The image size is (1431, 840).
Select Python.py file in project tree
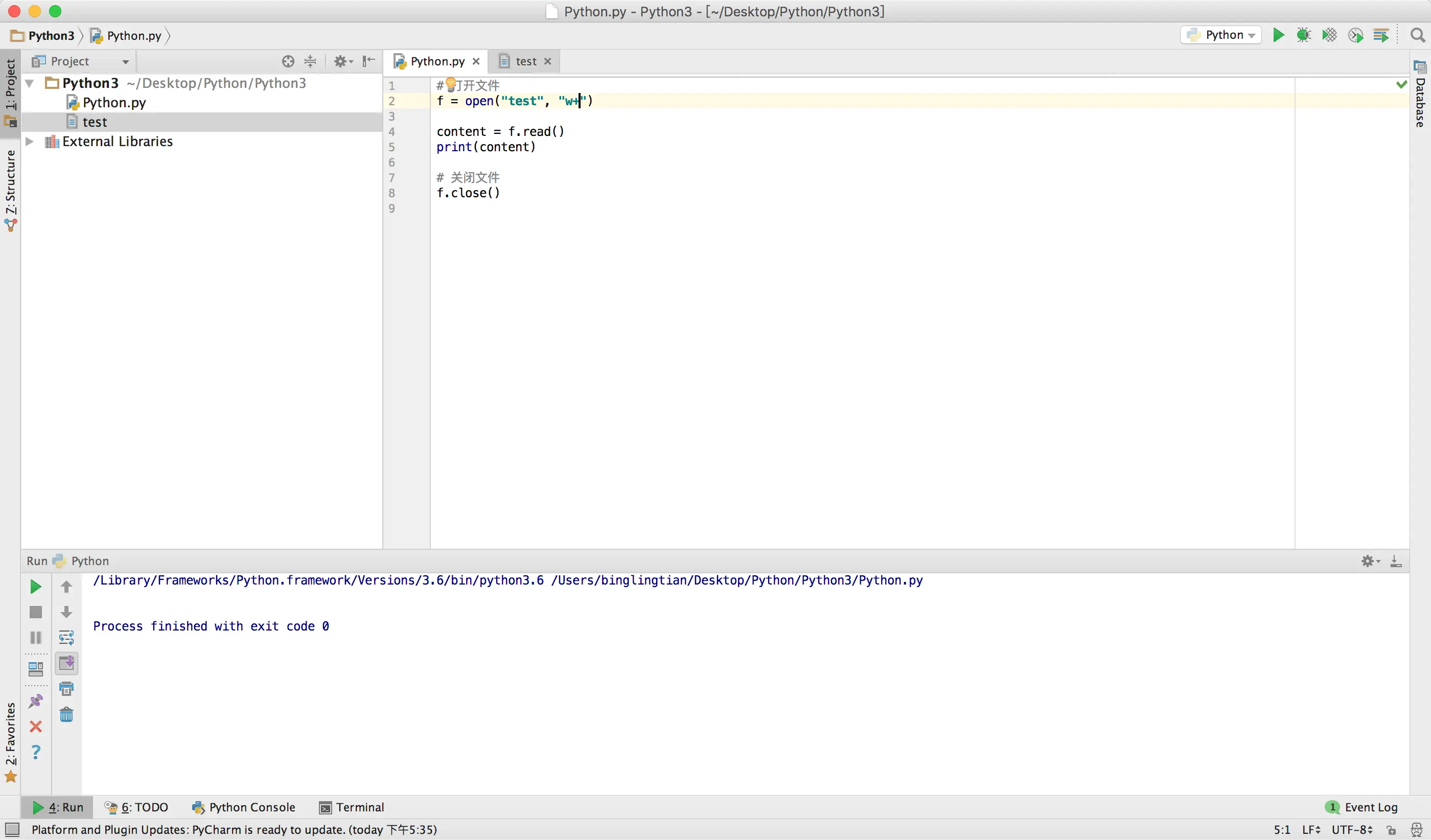point(113,103)
